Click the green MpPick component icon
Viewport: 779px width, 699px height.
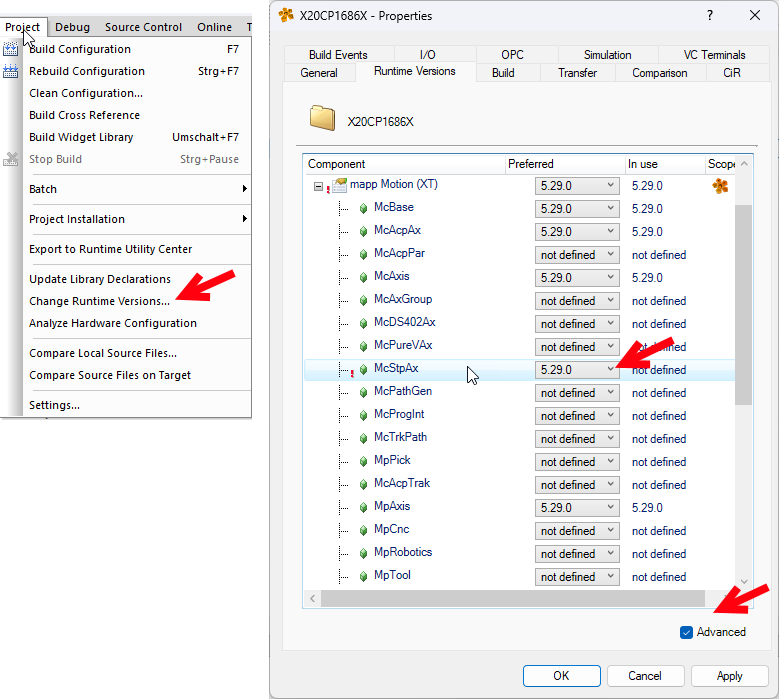(x=364, y=461)
